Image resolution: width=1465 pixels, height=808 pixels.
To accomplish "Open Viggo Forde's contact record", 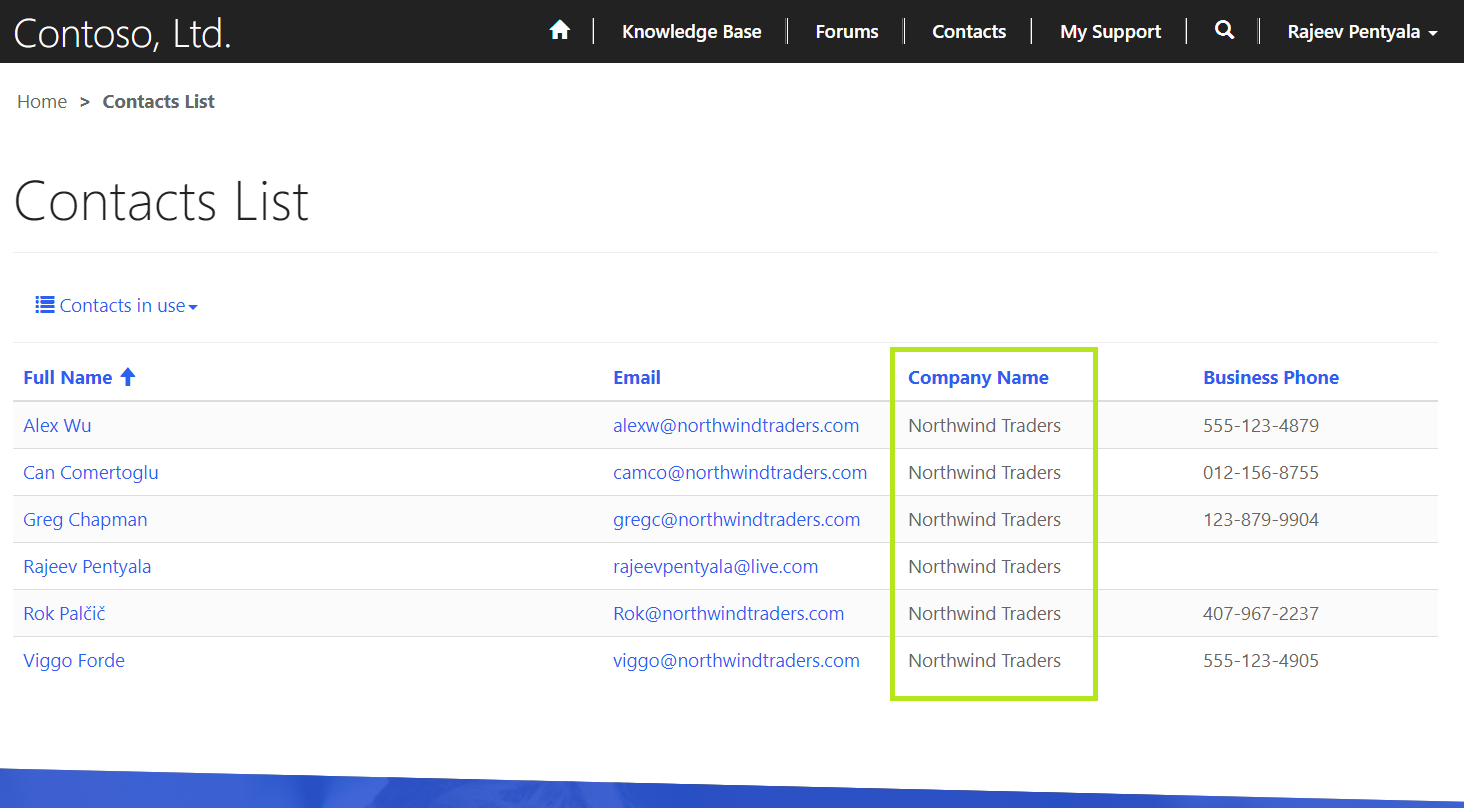I will click(73, 660).
